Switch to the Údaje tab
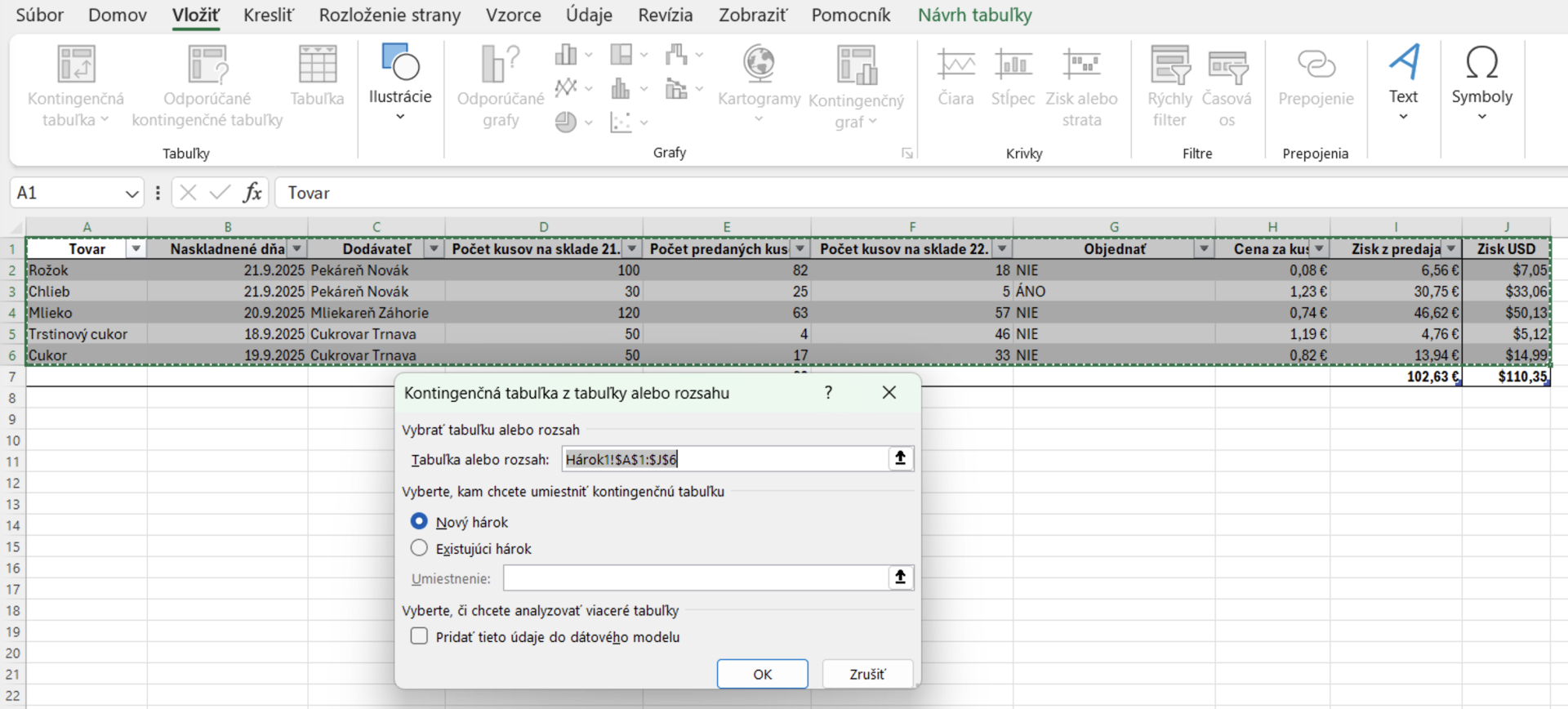The image size is (1568, 709). 589,15
